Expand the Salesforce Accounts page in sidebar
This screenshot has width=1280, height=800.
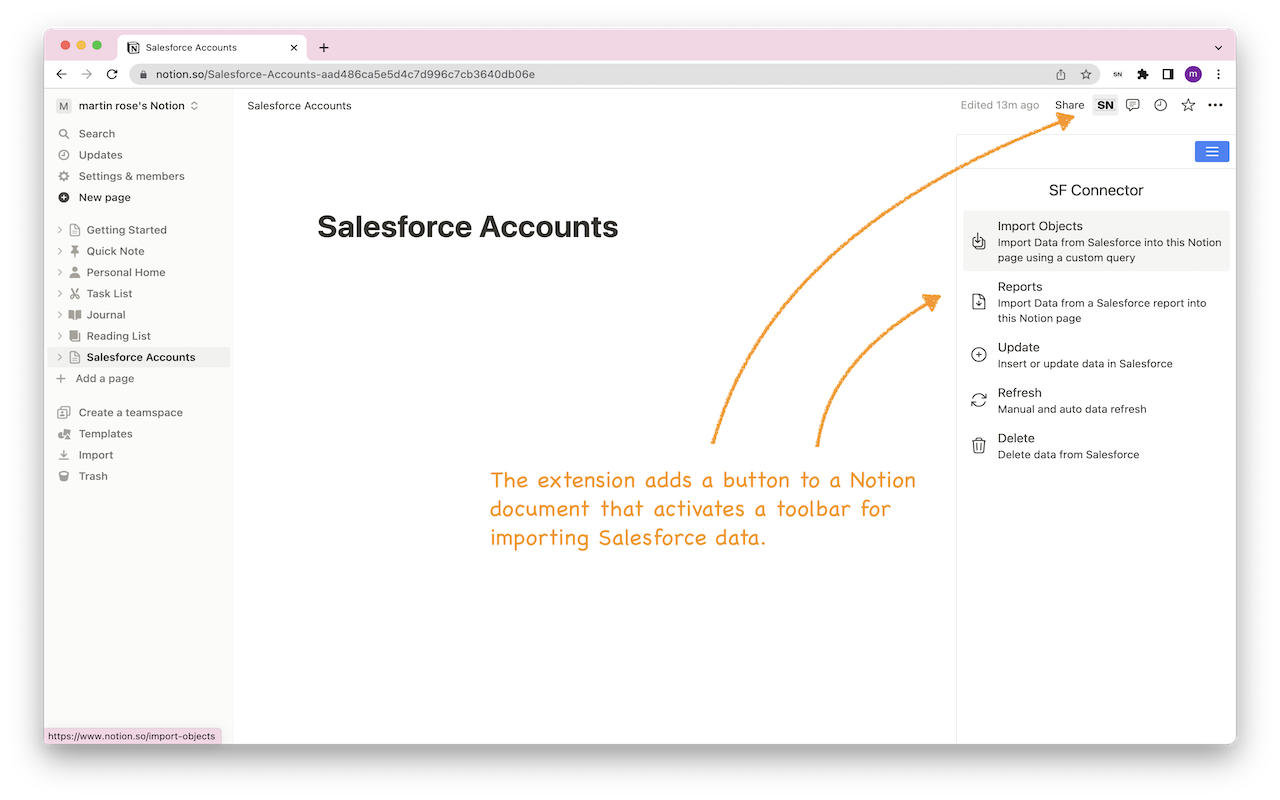click(x=60, y=357)
